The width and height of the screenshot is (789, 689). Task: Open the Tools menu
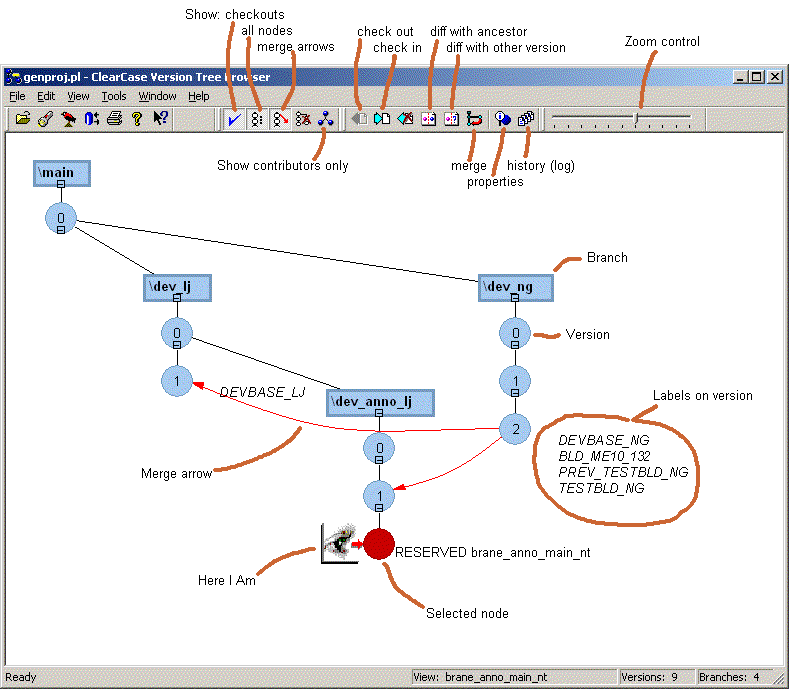click(114, 96)
